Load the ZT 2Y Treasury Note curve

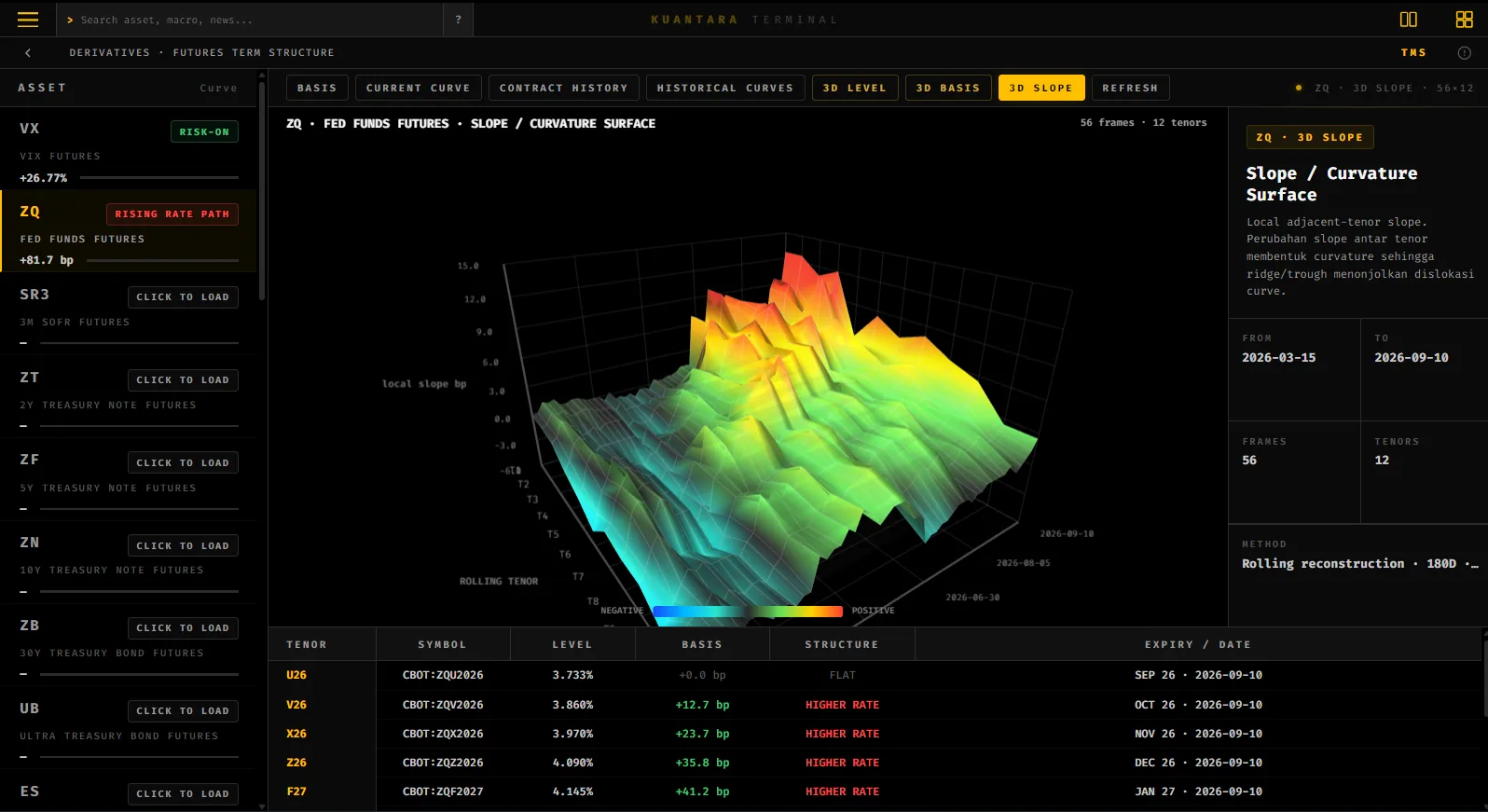[x=183, y=380]
